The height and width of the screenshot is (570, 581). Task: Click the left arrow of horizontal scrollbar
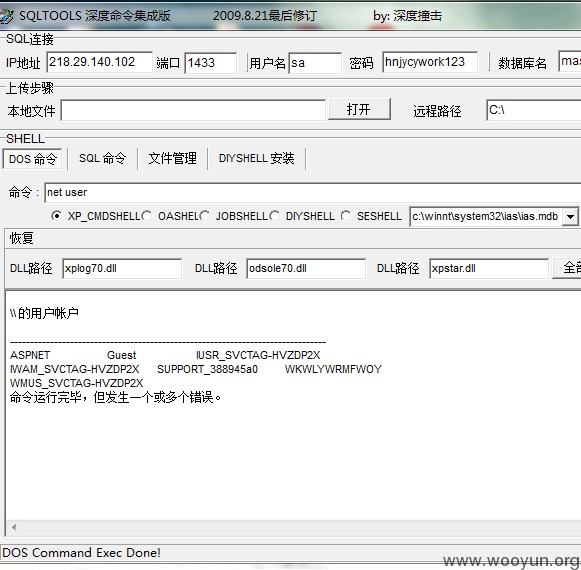point(14,527)
